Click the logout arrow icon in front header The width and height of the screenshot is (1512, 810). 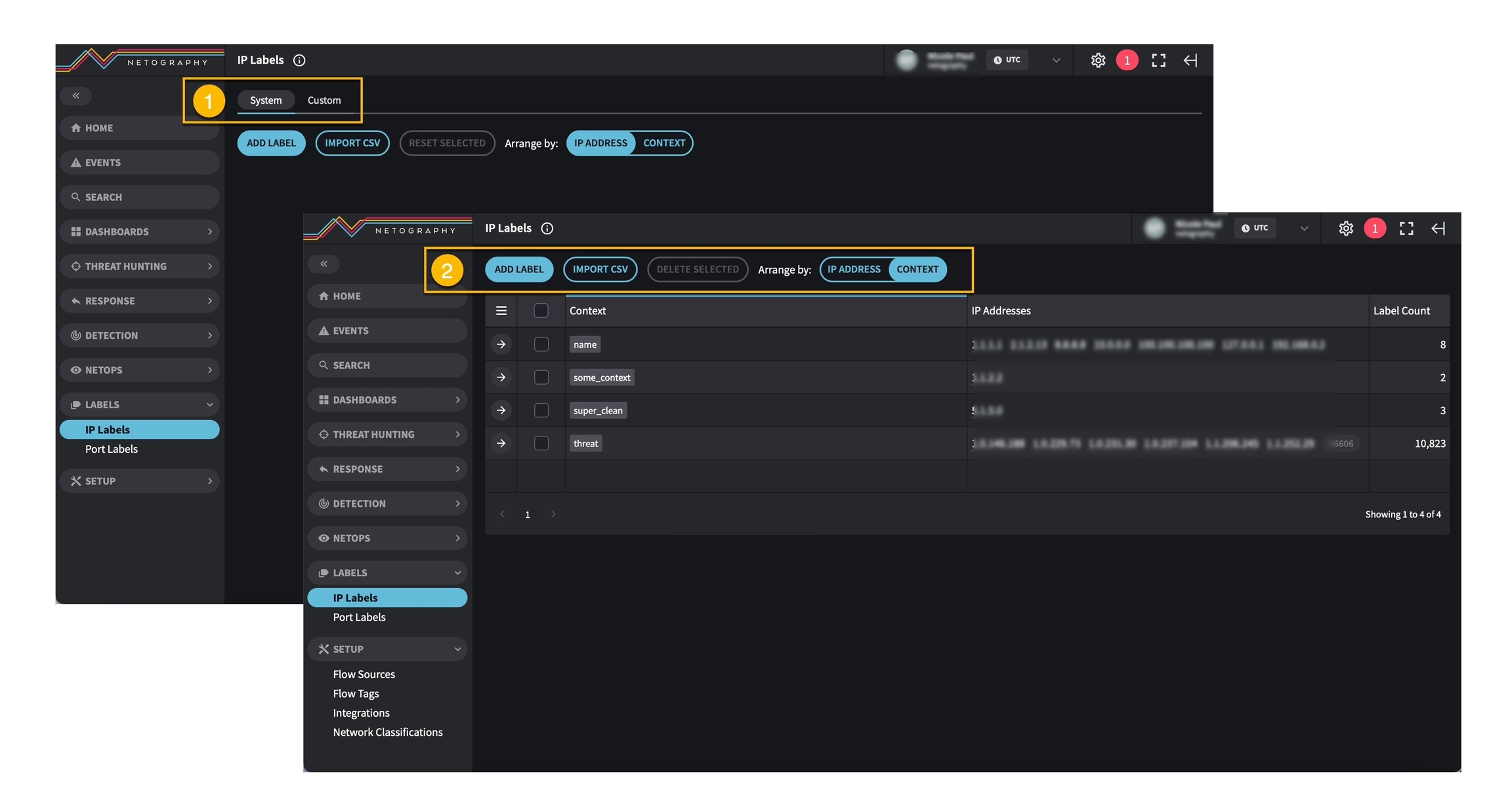(1438, 228)
